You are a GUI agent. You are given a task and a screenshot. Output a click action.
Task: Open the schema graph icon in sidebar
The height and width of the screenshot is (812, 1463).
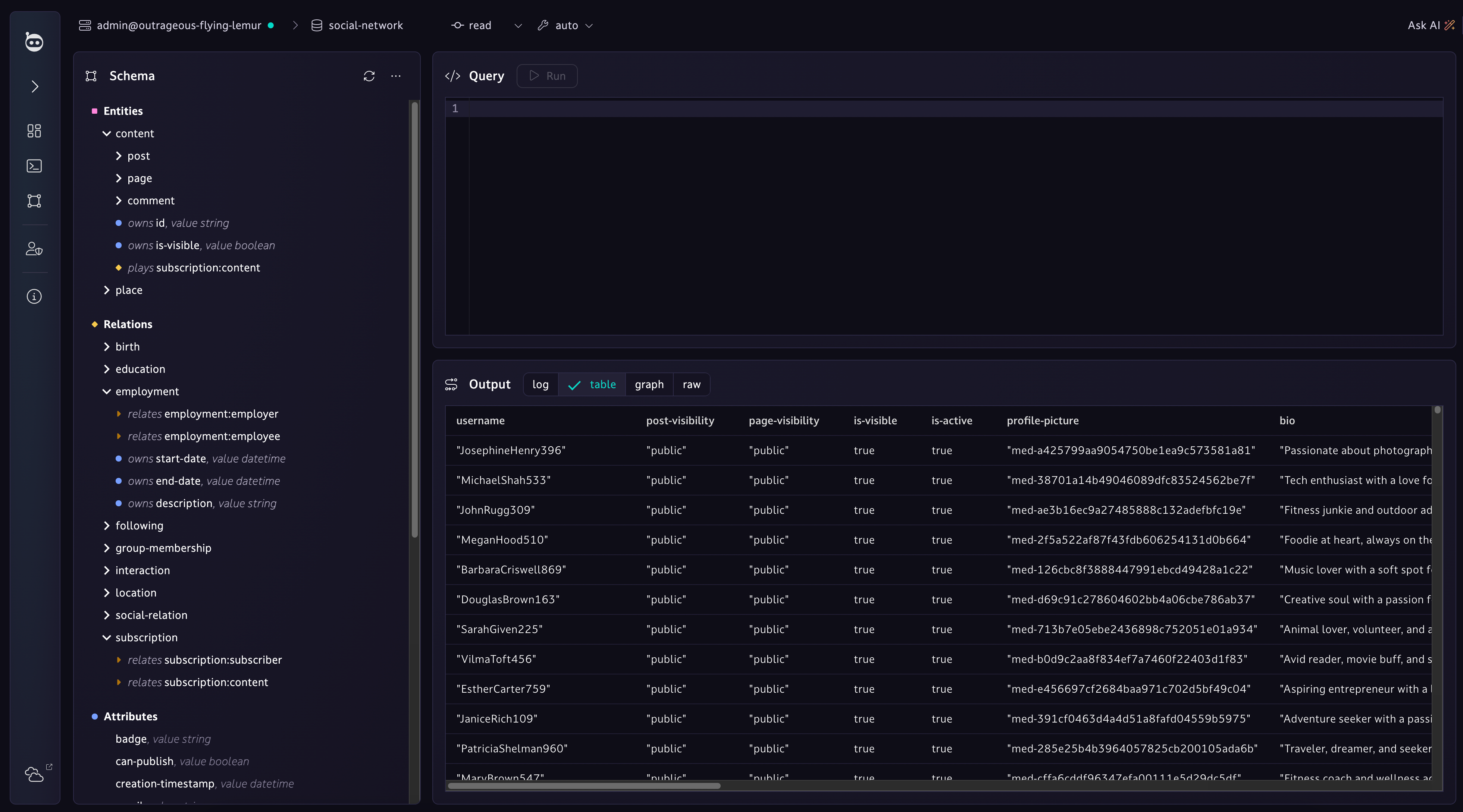34,201
